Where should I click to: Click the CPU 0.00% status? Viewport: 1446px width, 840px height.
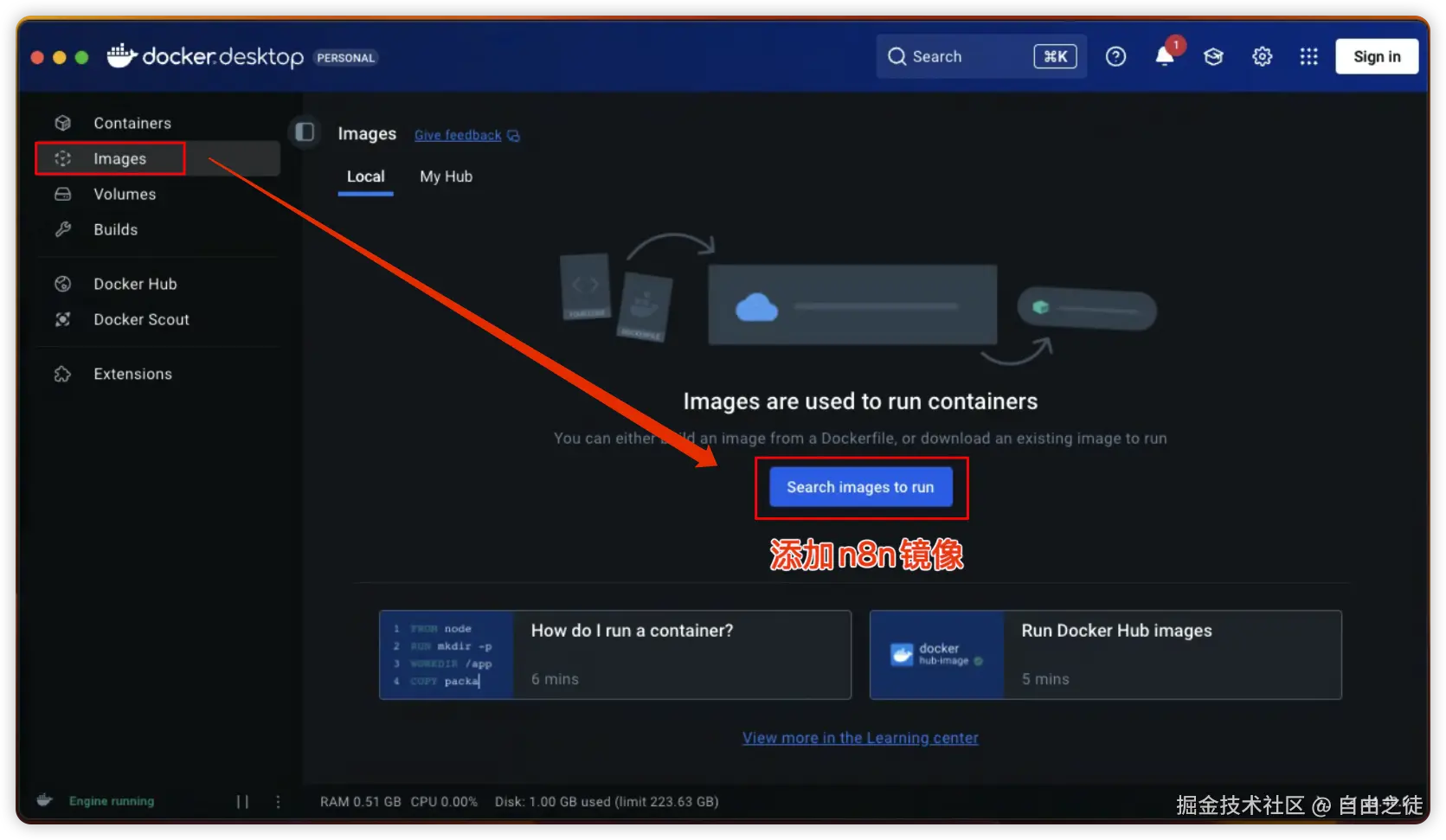[x=444, y=802]
